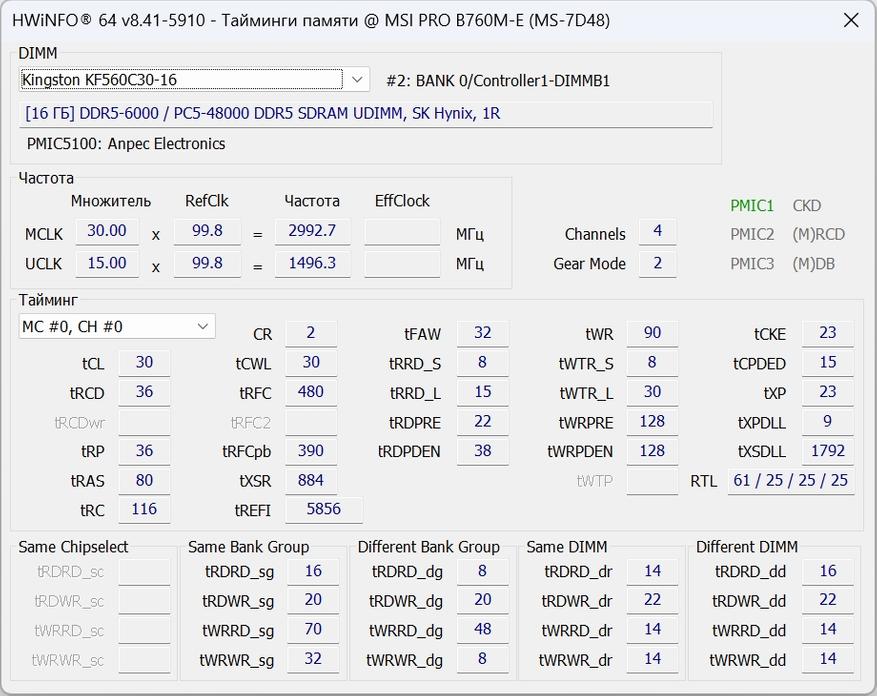Click the tWTR_S value 8
Image resolution: width=877 pixels, height=696 pixels.
click(652, 363)
